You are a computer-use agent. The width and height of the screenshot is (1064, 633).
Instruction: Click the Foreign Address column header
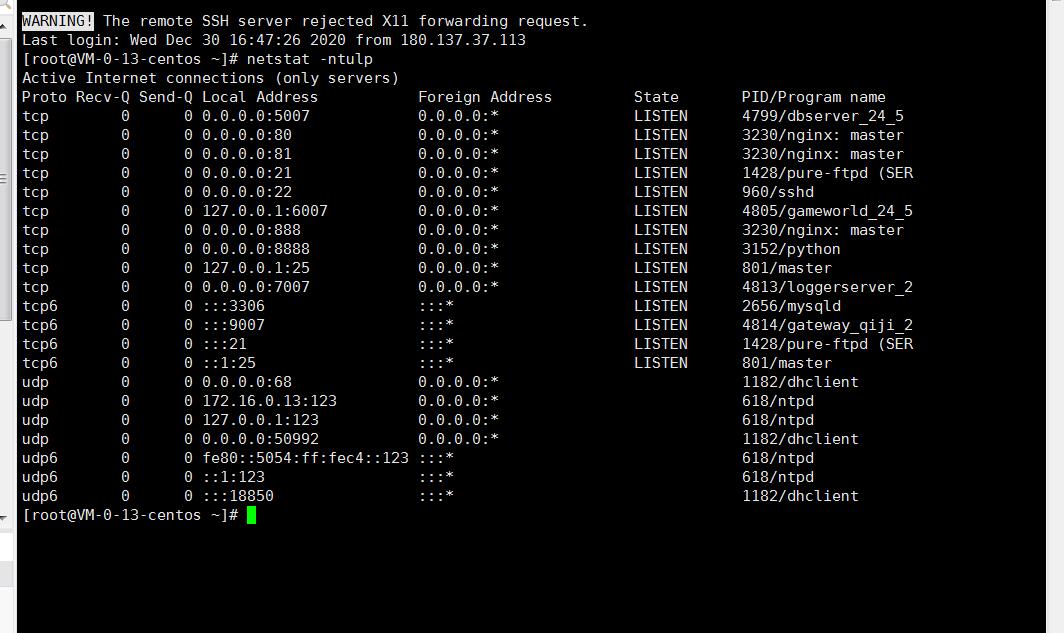coord(484,97)
